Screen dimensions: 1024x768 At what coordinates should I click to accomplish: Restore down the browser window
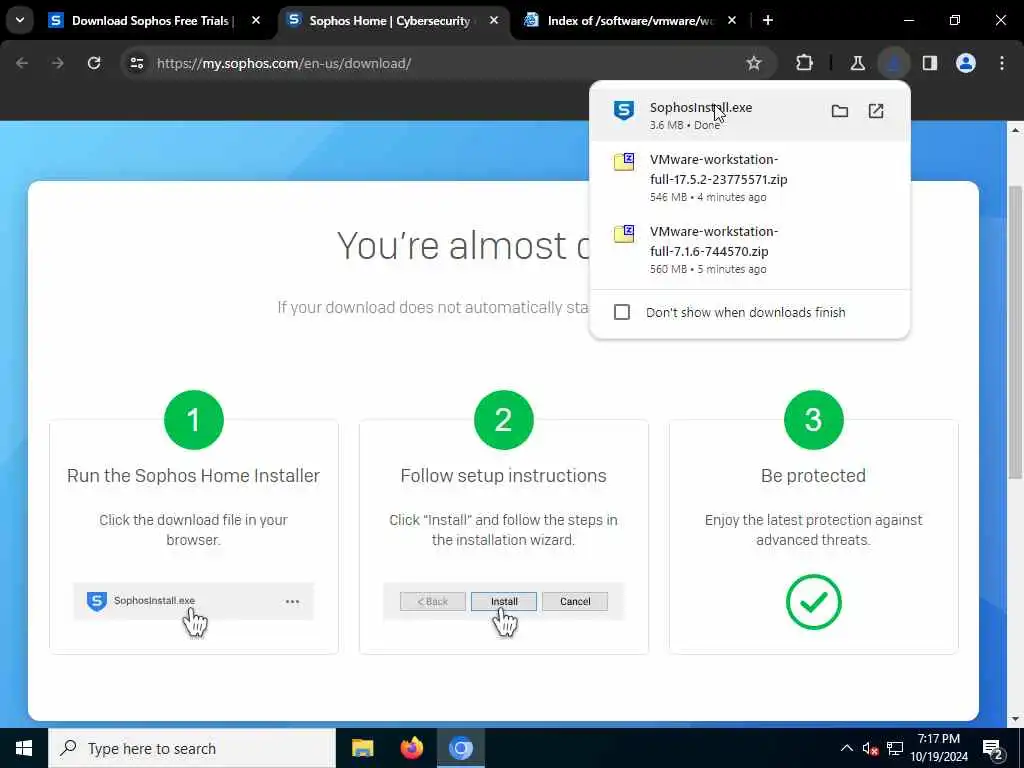click(954, 21)
